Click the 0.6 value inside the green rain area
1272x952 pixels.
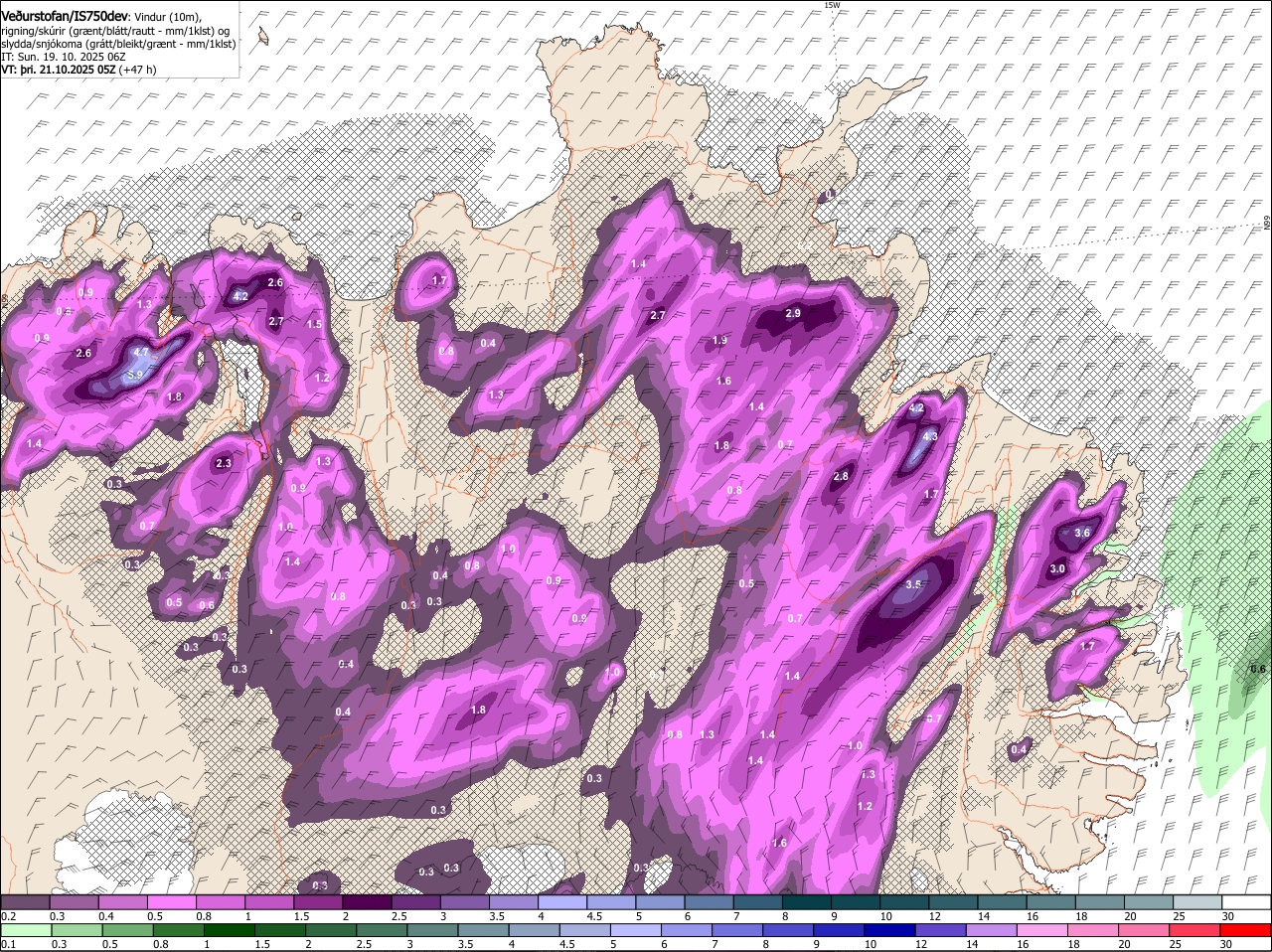1258,669
